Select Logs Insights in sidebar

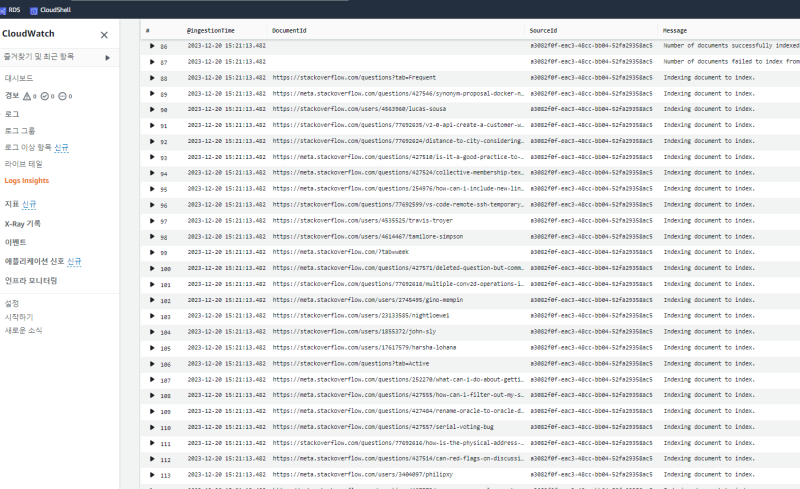[27, 181]
